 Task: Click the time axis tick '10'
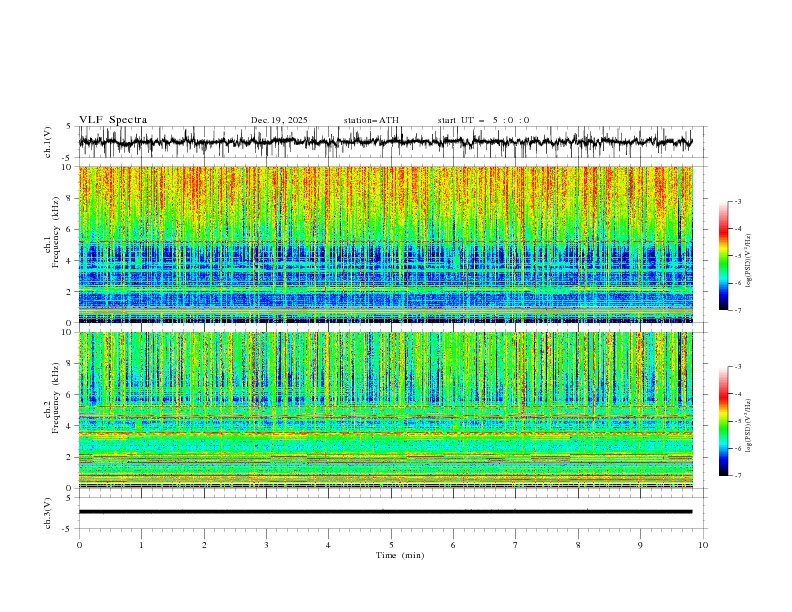click(703, 545)
